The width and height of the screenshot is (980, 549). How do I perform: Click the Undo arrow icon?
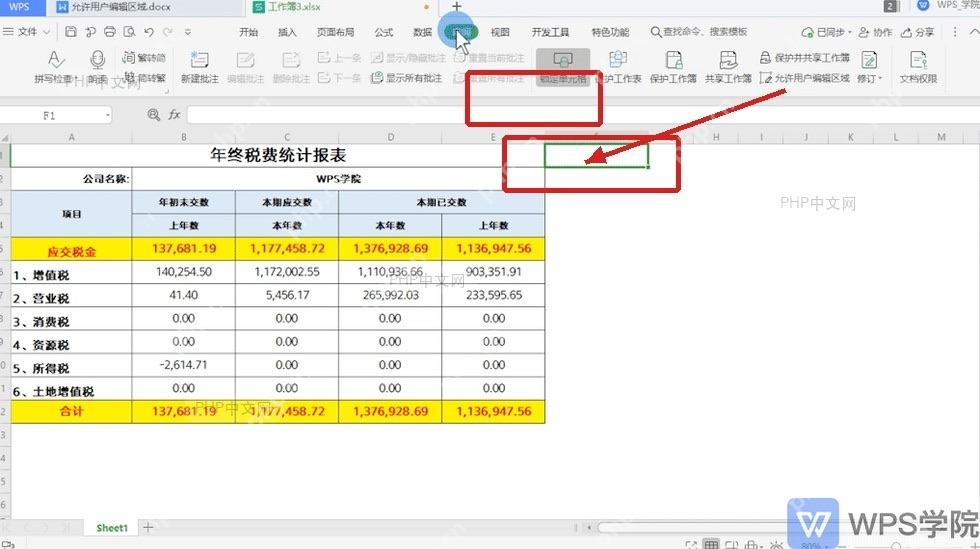149,32
